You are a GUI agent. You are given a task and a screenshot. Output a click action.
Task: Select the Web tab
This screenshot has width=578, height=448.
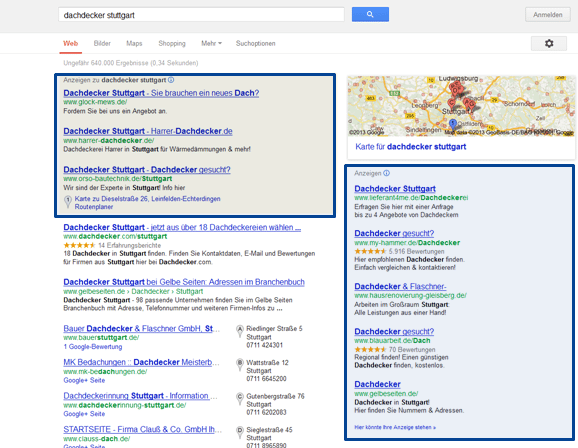tap(70, 44)
